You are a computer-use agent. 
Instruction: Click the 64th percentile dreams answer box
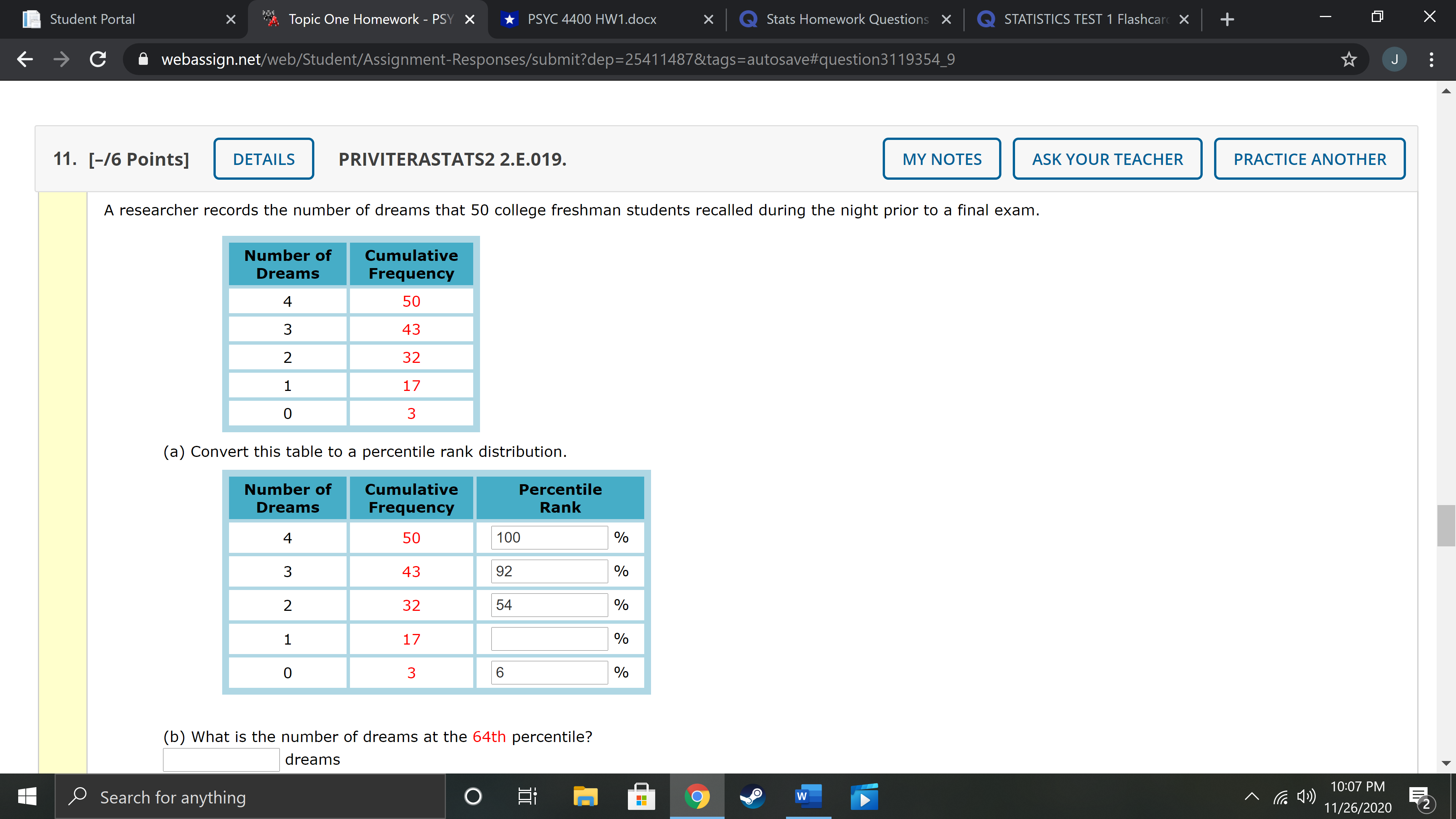(221, 759)
